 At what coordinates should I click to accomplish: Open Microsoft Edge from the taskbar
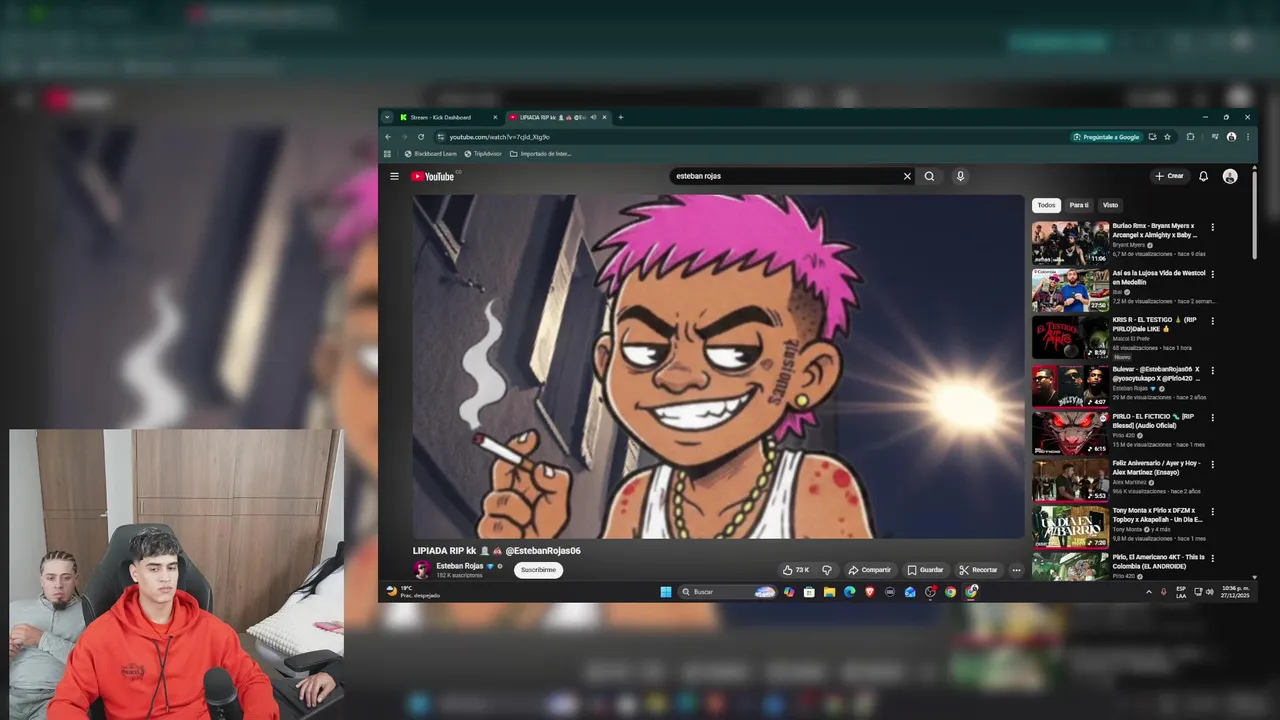(x=849, y=592)
